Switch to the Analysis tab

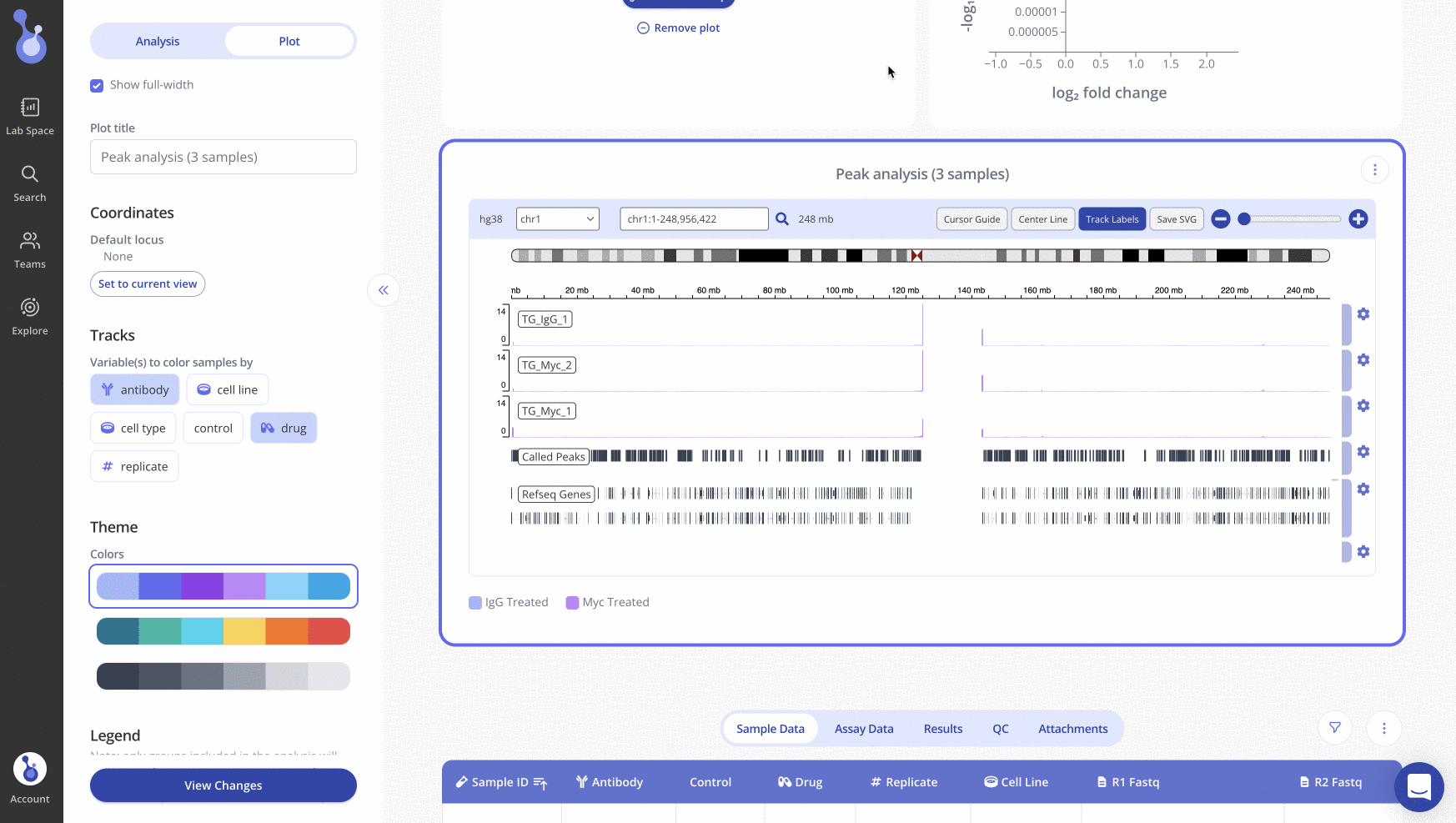tap(158, 42)
